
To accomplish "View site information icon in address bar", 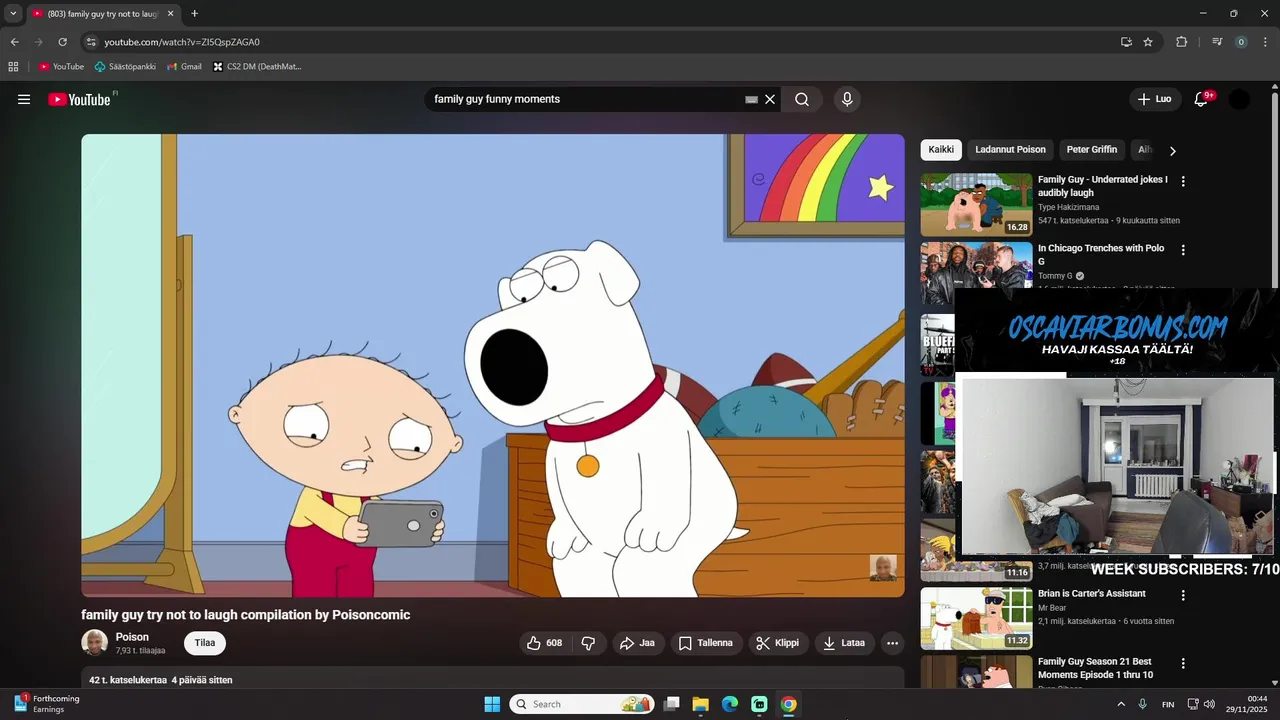I will [x=91, y=42].
